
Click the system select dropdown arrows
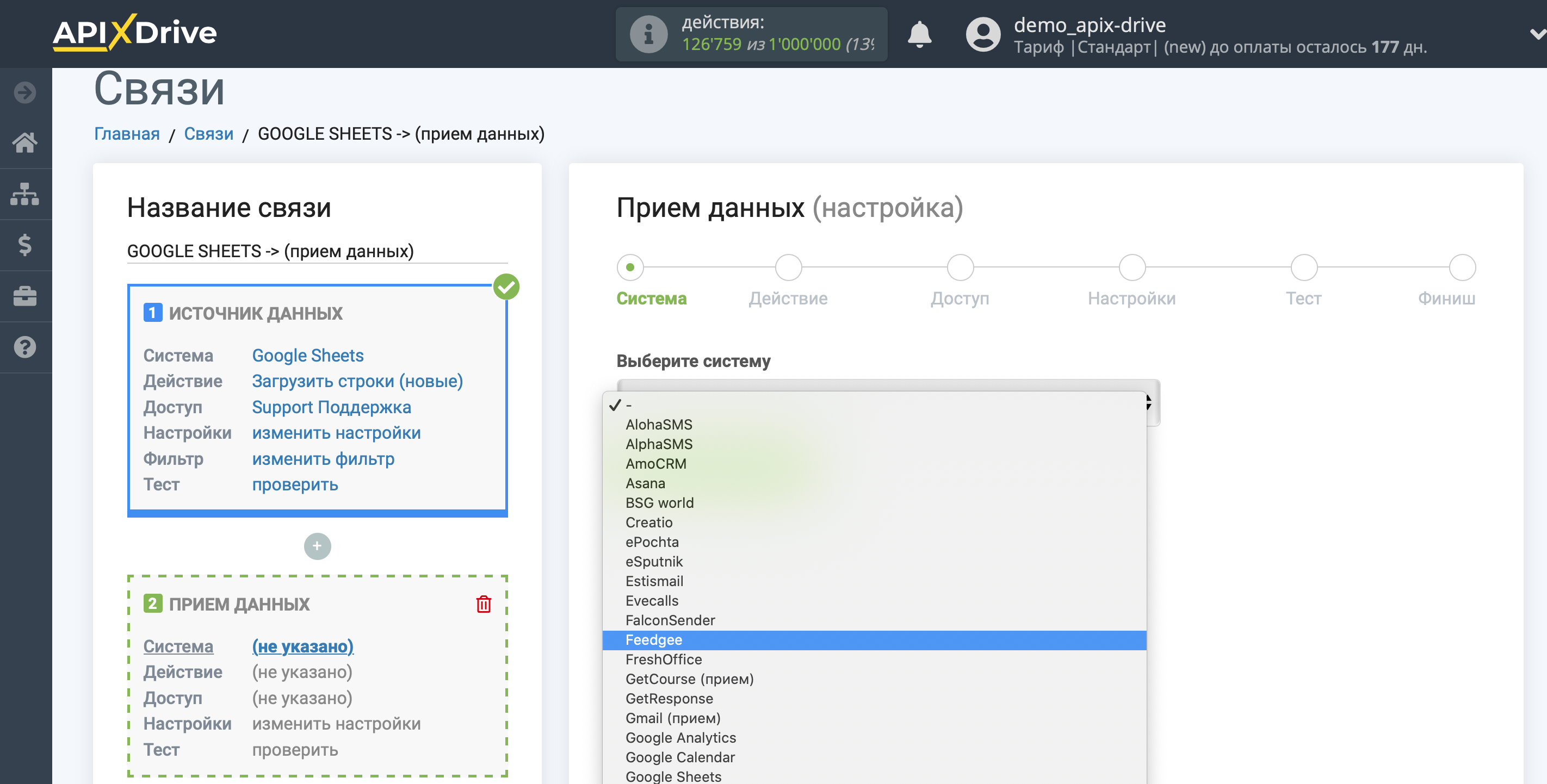tap(1149, 402)
